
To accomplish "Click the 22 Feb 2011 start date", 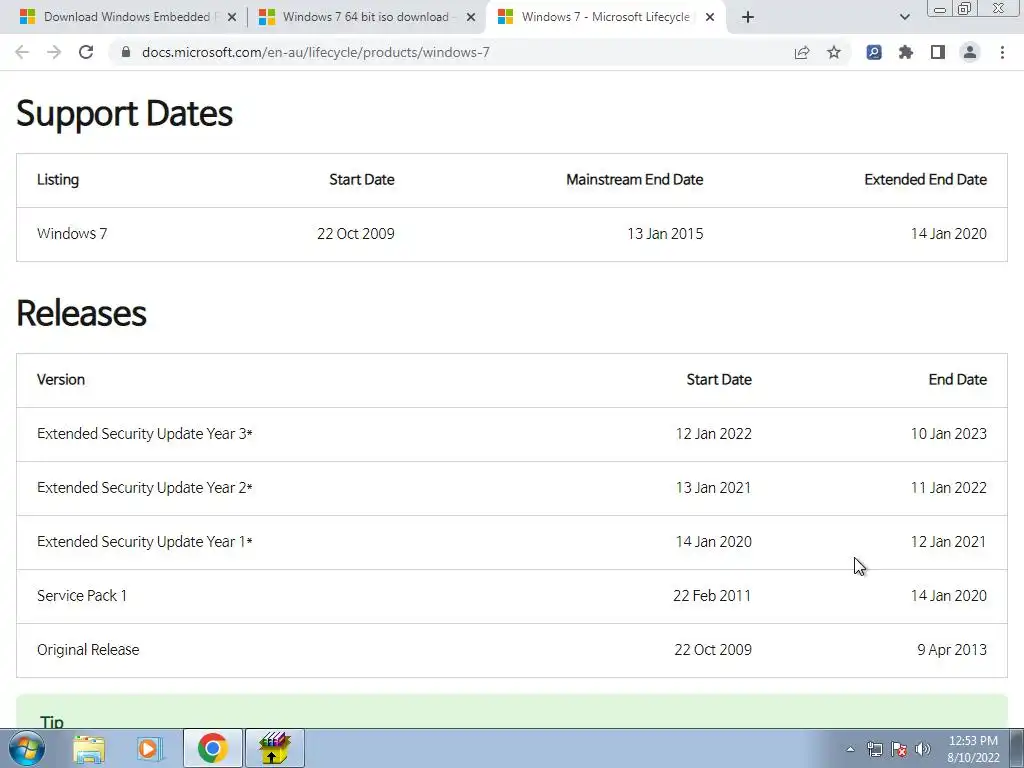I will (x=712, y=596).
